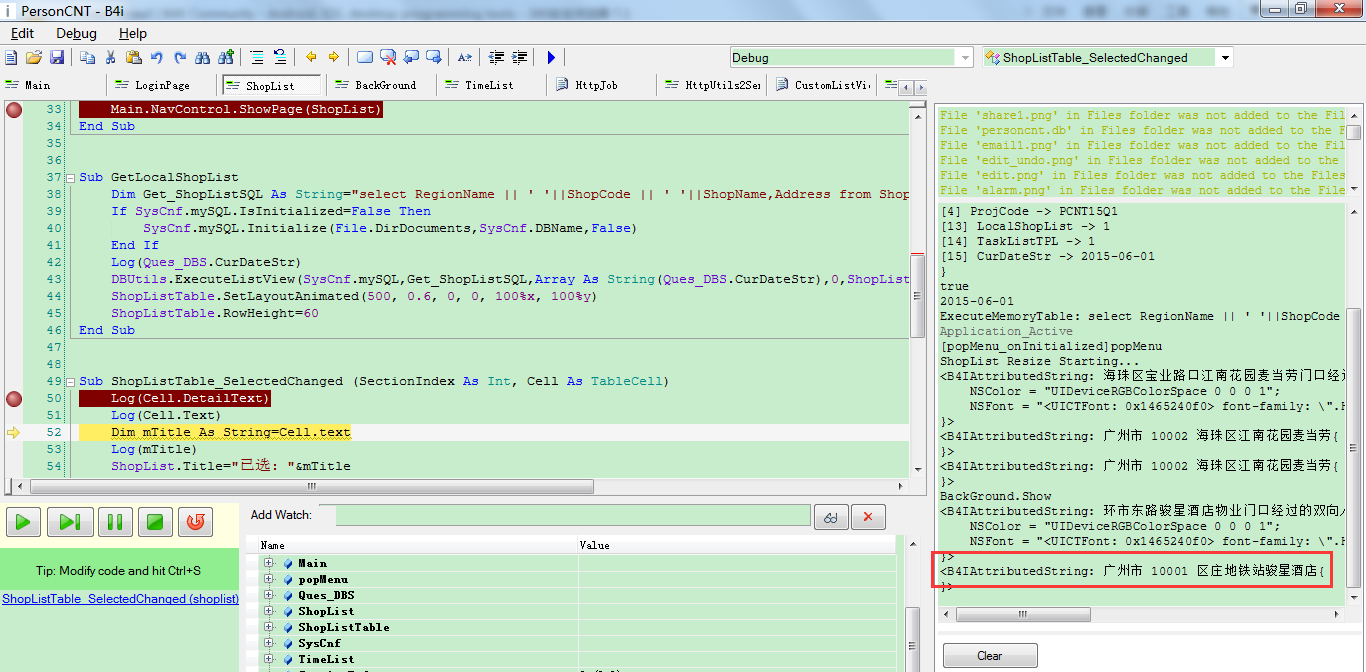Collapse the GetLocalShopList sub at line 37
Viewport: 1366px width, 672px height.
(x=68, y=178)
